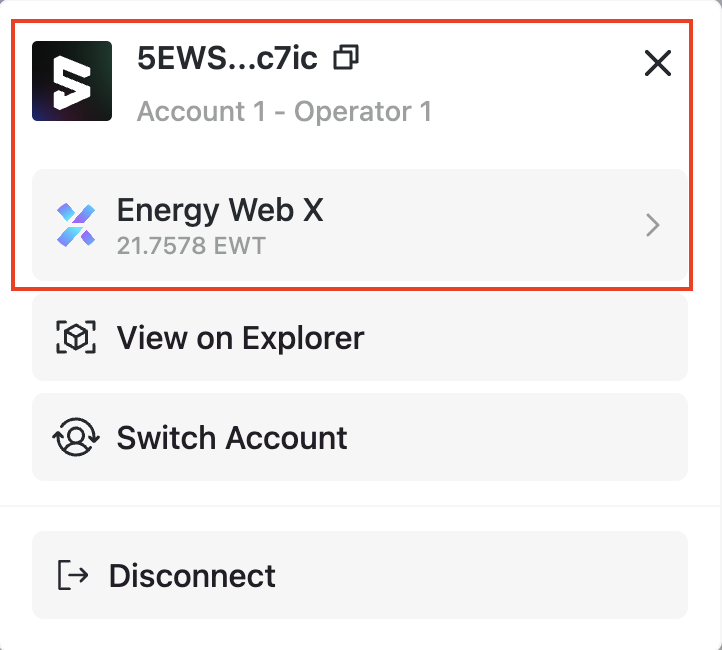722x650 pixels.
Task: Select the 5EWS...c7ic address text
Action: [227, 59]
